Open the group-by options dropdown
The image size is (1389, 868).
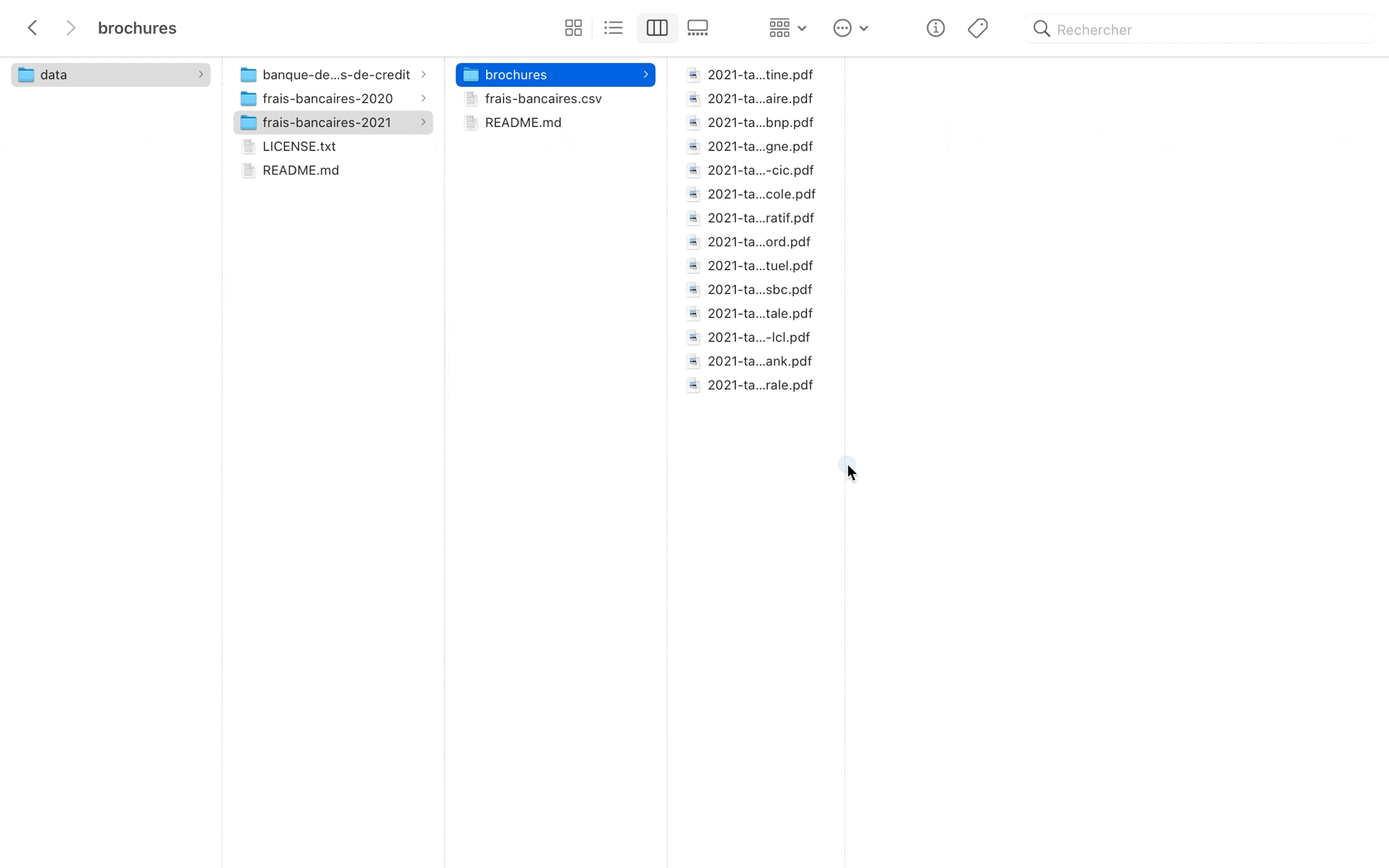click(x=787, y=28)
